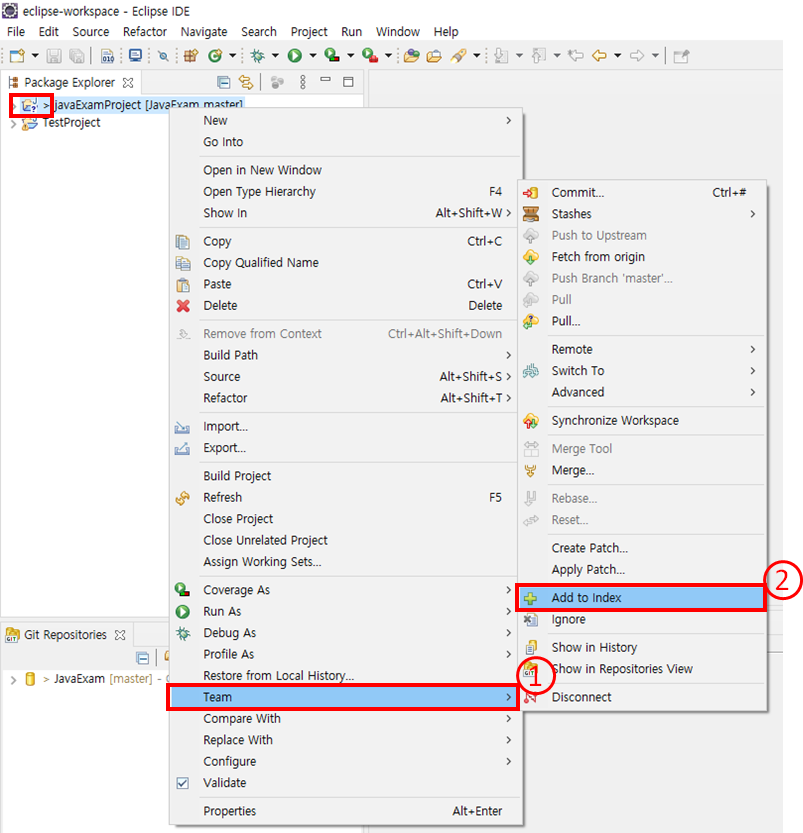Click the Back navigation arrow icon

click(599, 56)
